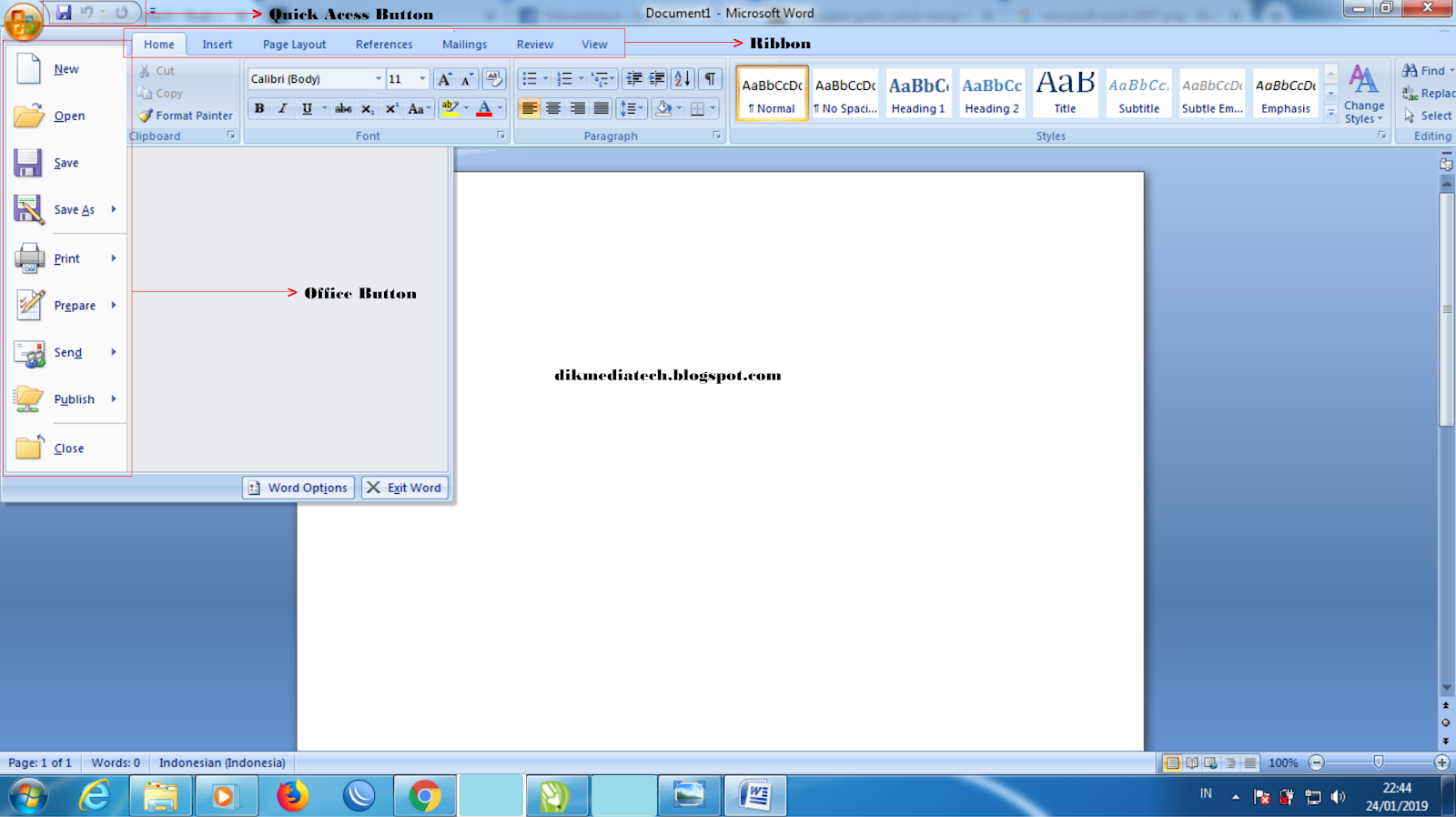
Task: Click the Zoom In plus button
Action: click(1441, 762)
